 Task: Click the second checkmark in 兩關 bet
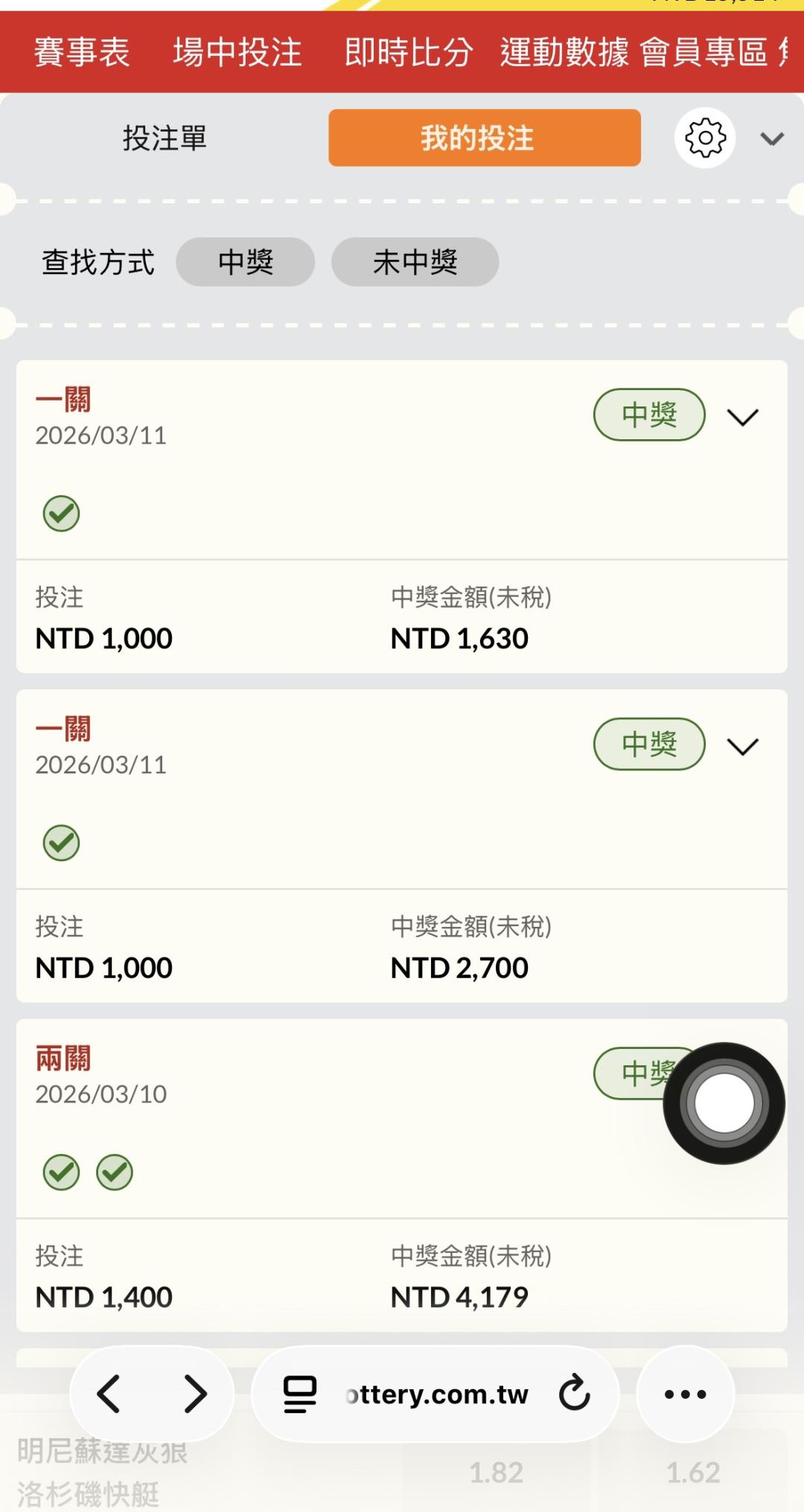(x=115, y=1173)
